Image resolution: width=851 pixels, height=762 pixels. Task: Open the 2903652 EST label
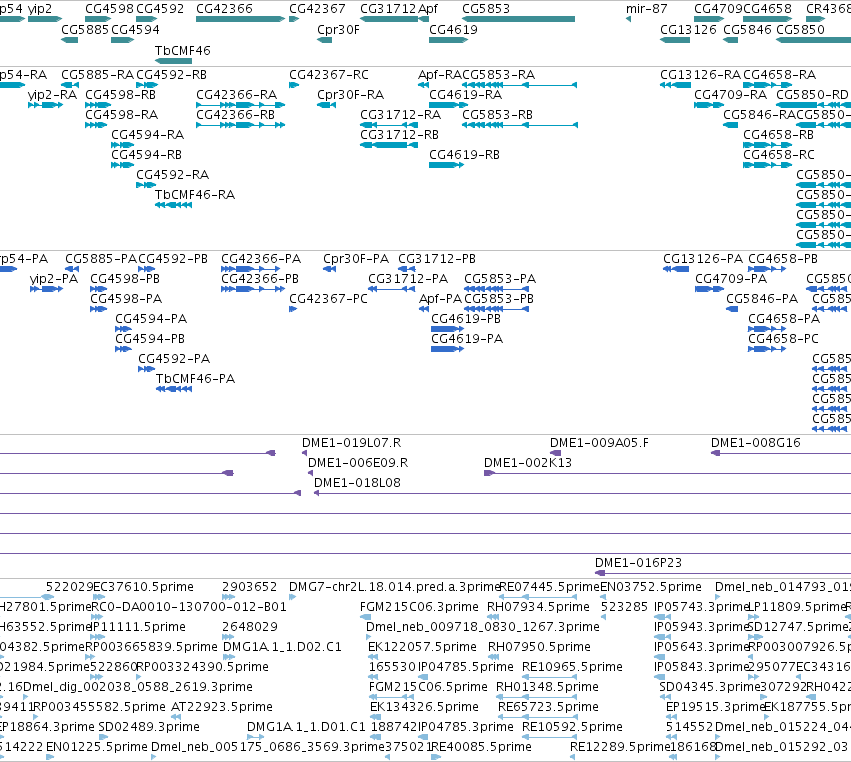249,587
